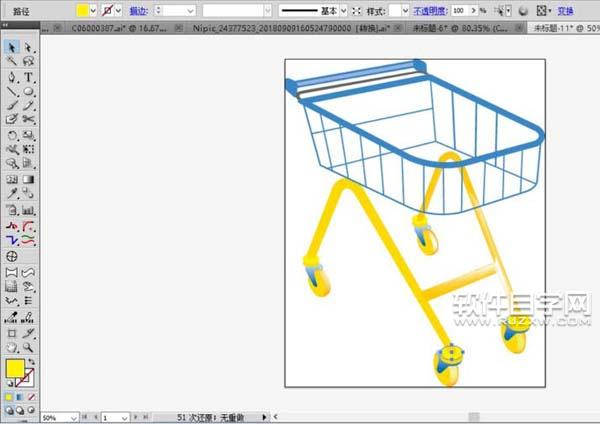Enable Draw Behind mode
The width and height of the screenshot is (600, 424).
coord(20,410)
